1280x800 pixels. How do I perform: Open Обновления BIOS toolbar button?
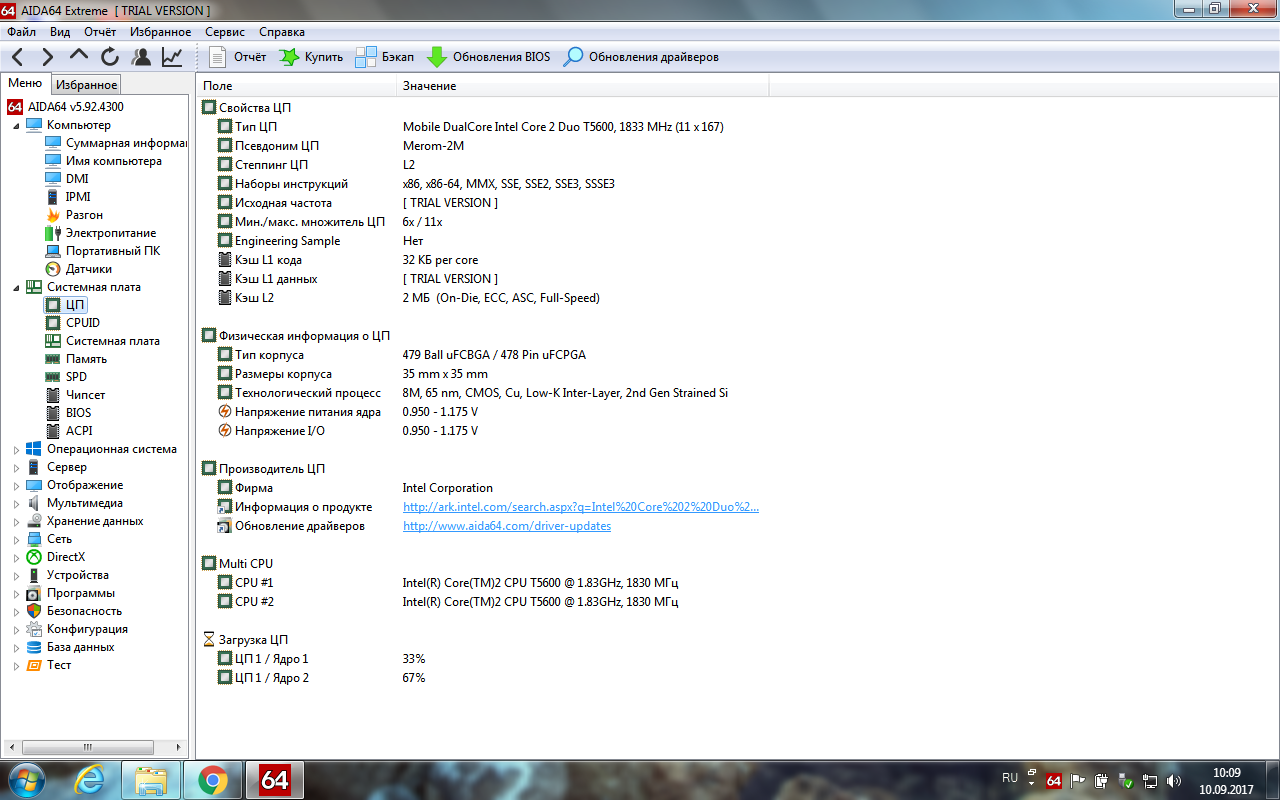[x=488, y=57]
